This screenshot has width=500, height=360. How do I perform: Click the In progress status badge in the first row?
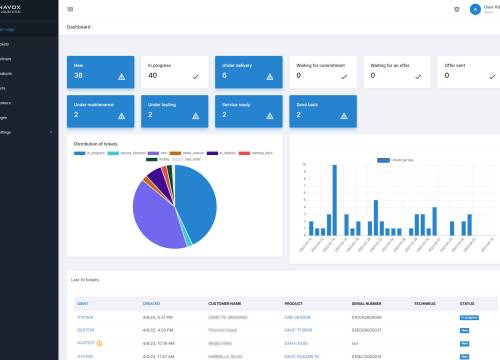click(469, 318)
